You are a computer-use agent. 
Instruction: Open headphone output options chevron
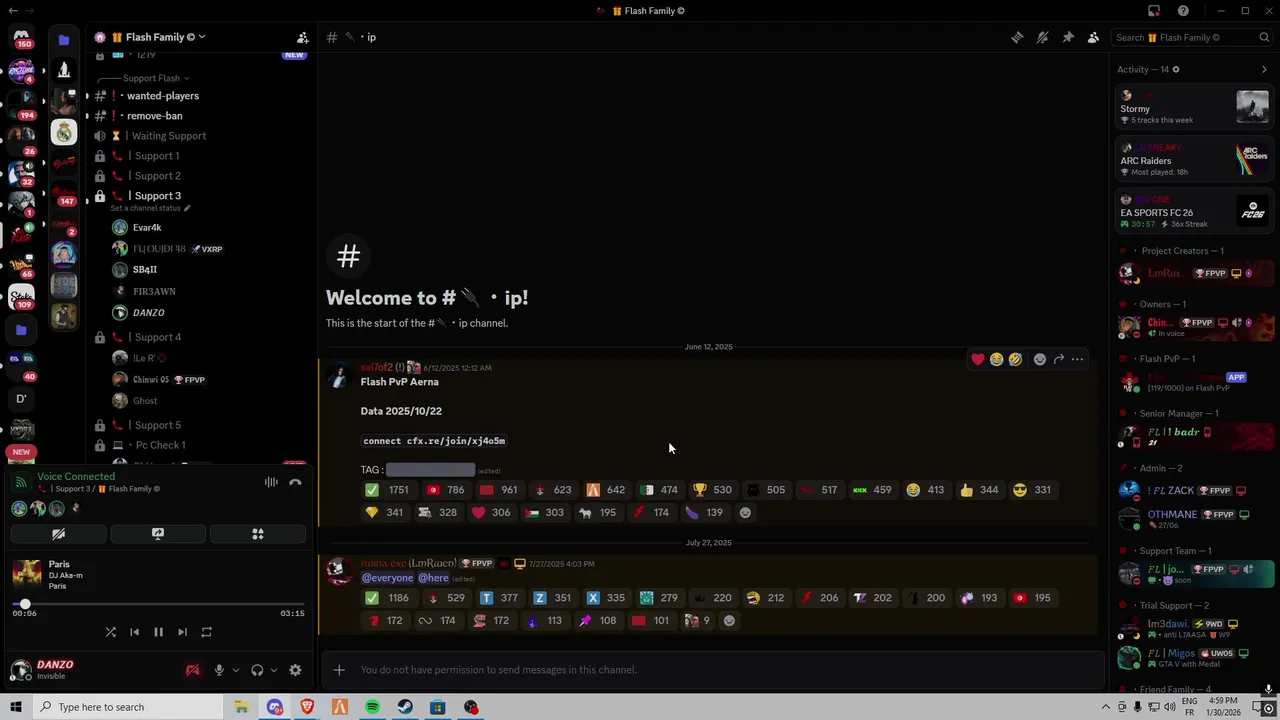274,670
